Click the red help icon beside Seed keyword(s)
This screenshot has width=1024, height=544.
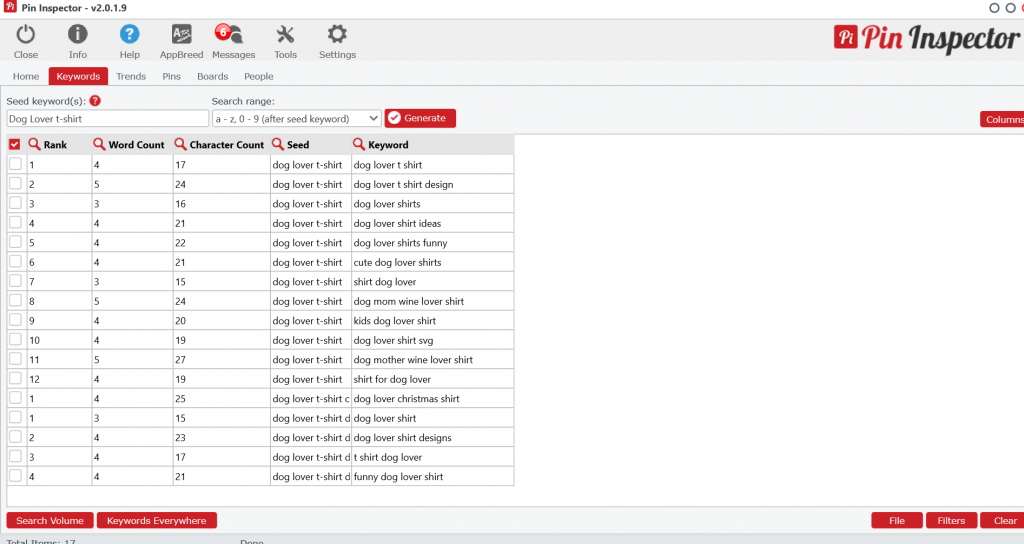coord(95,101)
